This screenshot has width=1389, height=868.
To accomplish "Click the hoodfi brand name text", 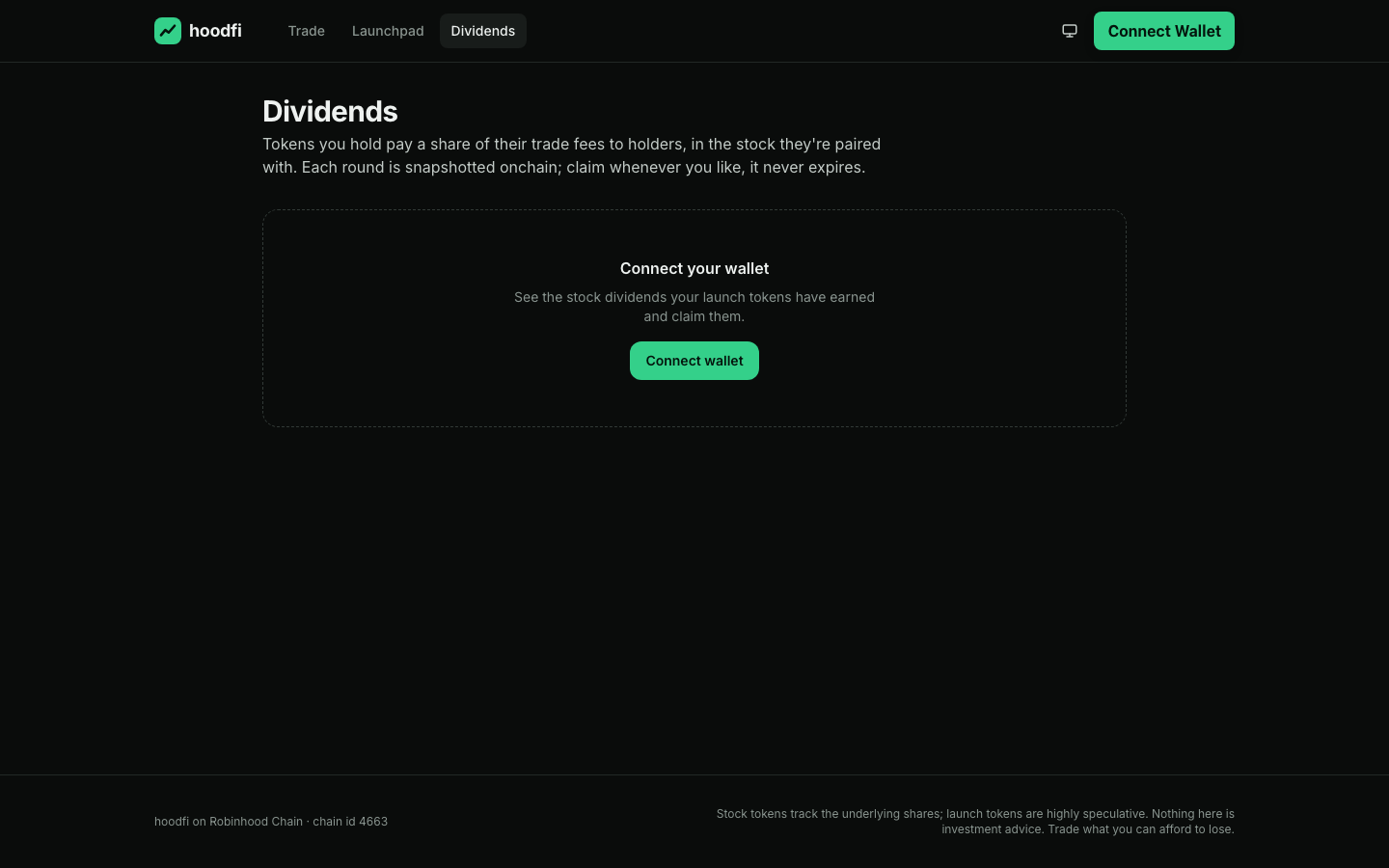I will tap(215, 31).
